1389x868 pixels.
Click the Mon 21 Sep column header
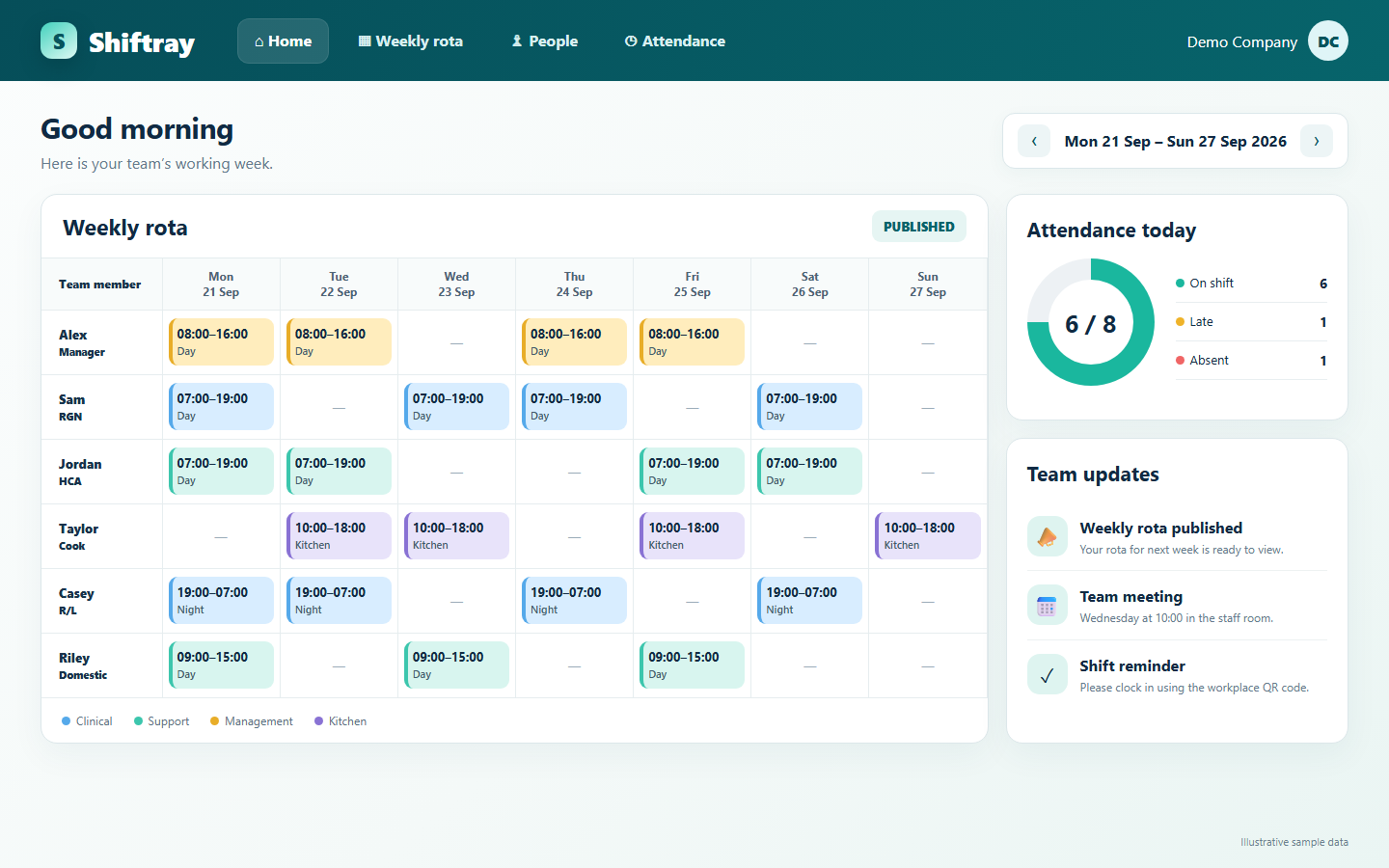[x=221, y=285]
